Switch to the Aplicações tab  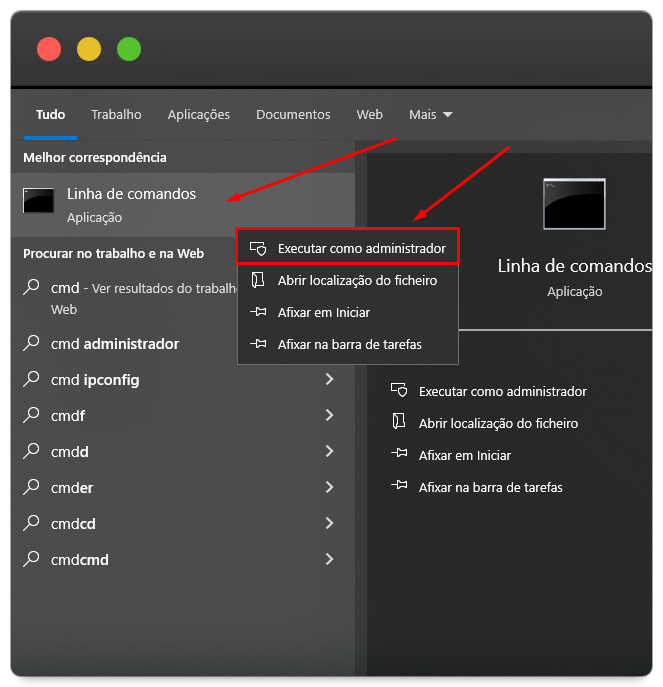pyautogui.click(x=199, y=115)
